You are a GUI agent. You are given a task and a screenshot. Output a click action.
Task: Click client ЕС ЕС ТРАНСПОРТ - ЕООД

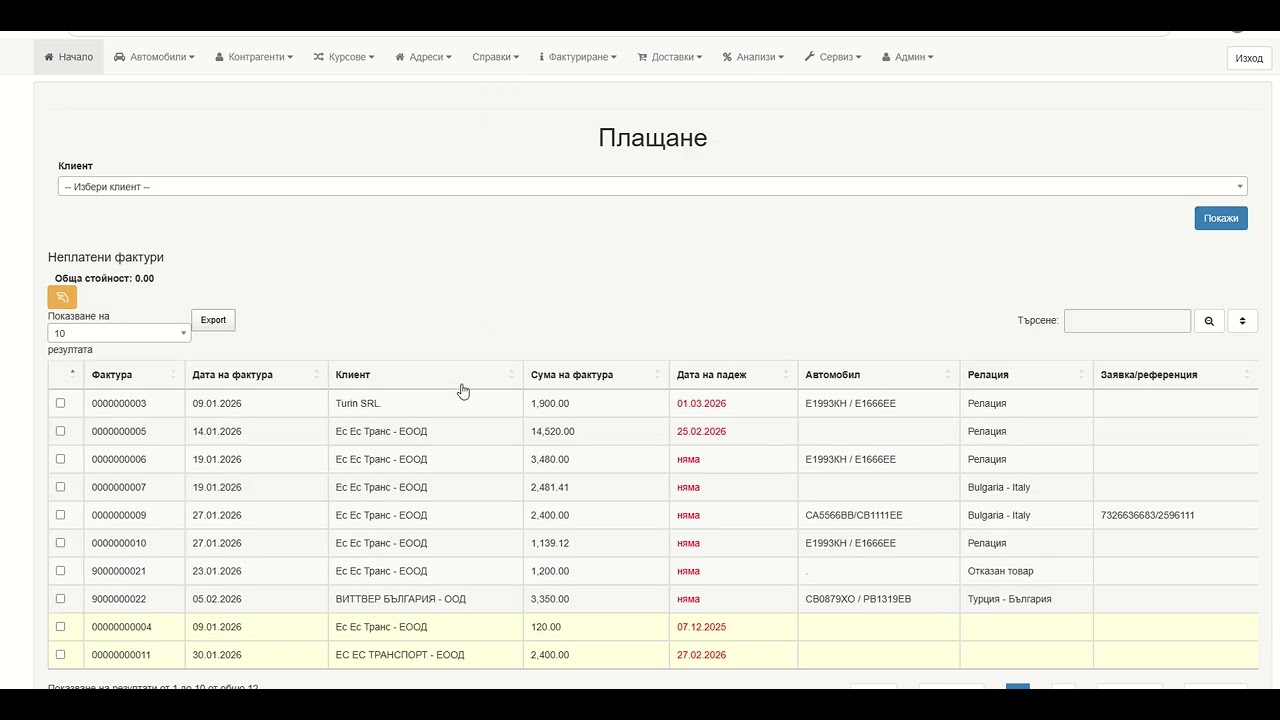(x=400, y=655)
